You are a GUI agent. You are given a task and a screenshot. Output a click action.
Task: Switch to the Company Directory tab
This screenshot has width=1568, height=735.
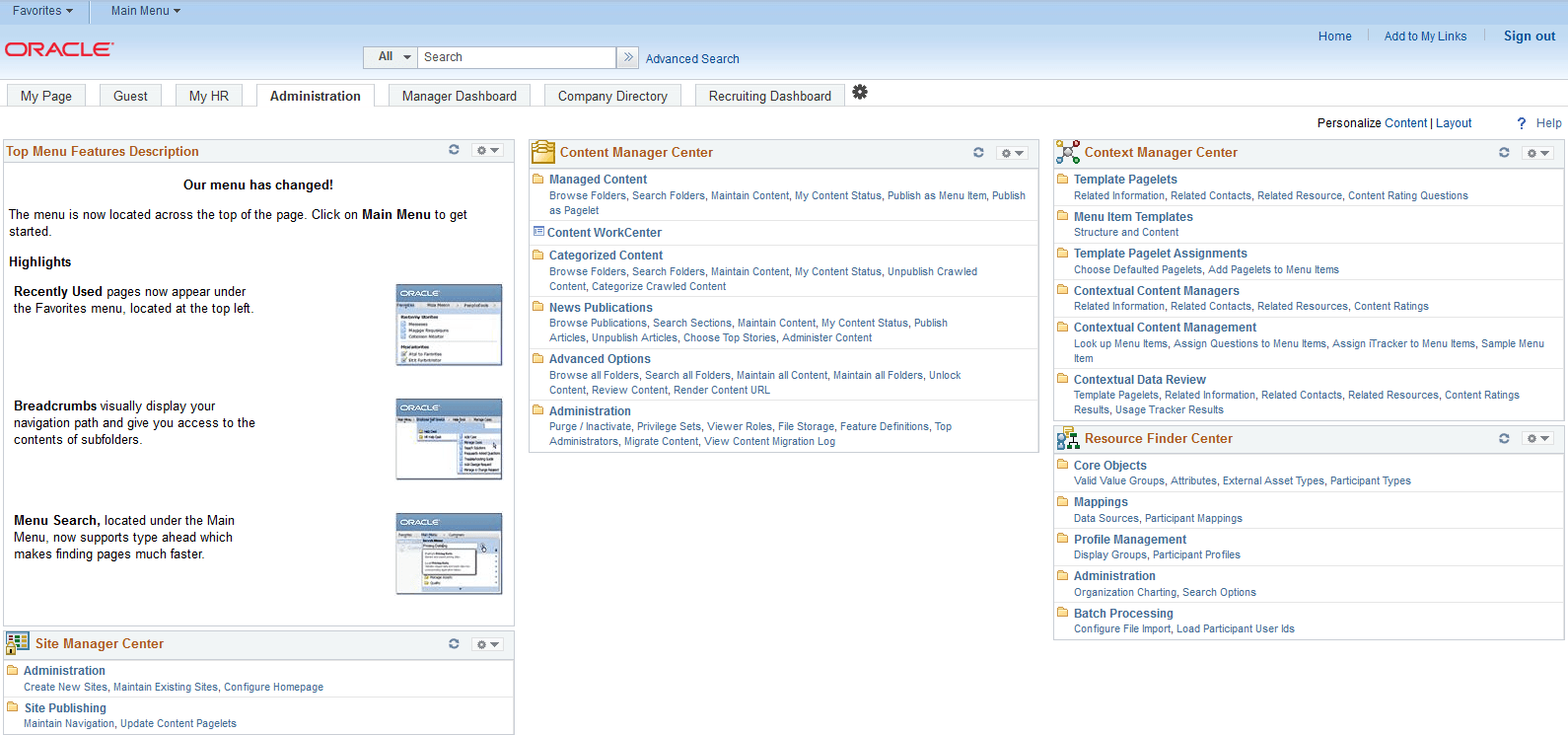(612, 96)
